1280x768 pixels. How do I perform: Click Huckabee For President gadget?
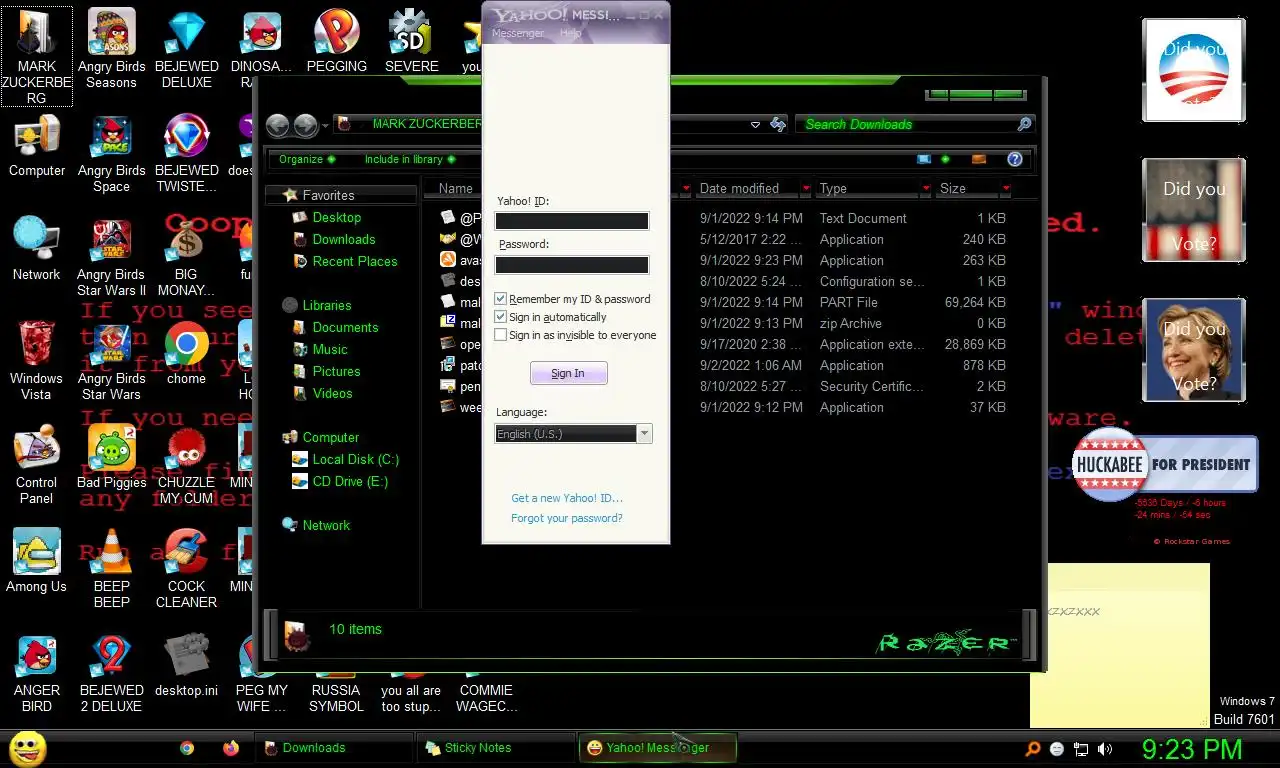point(1165,464)
